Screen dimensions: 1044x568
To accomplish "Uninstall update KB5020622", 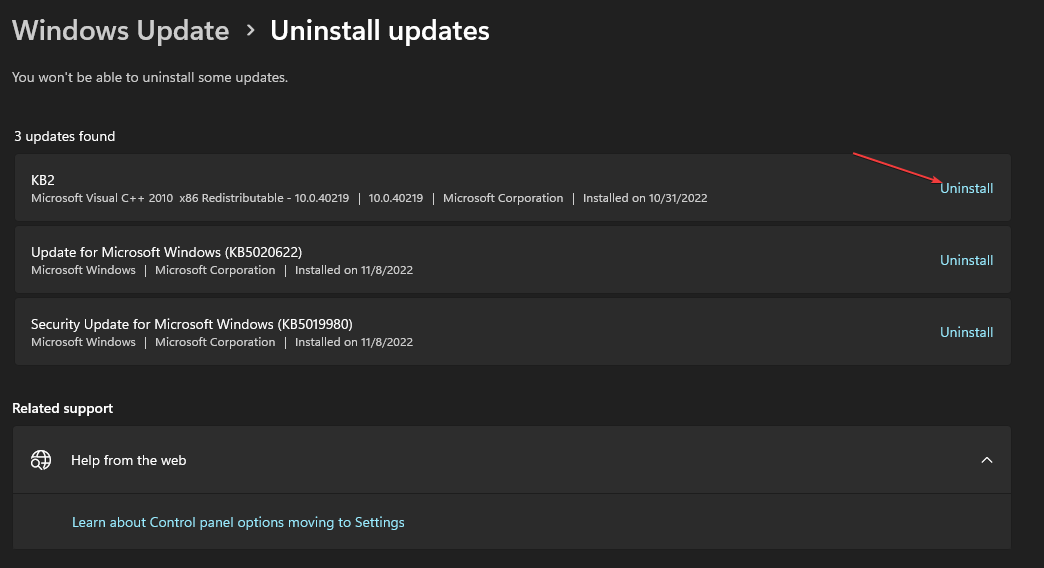I will [x=966, y=260].
